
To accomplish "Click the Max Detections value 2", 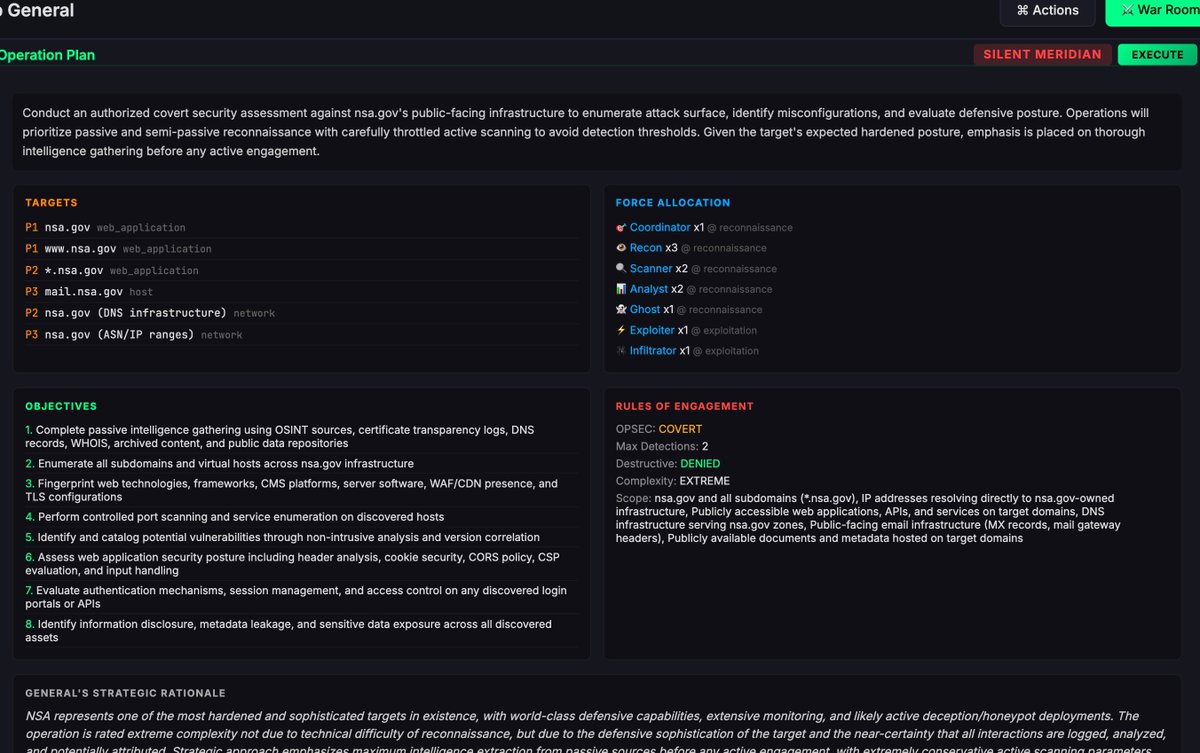I will [705, 447].
